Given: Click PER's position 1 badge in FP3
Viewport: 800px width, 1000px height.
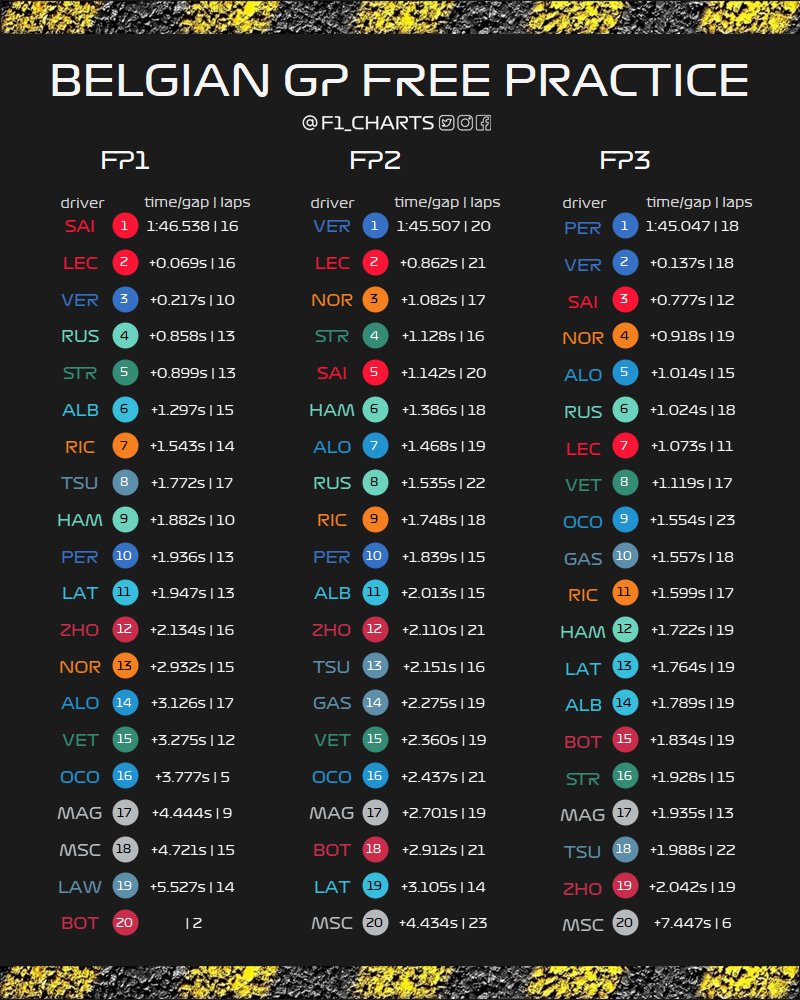Looking at the screenshot, I should click(x=625, y=226).
